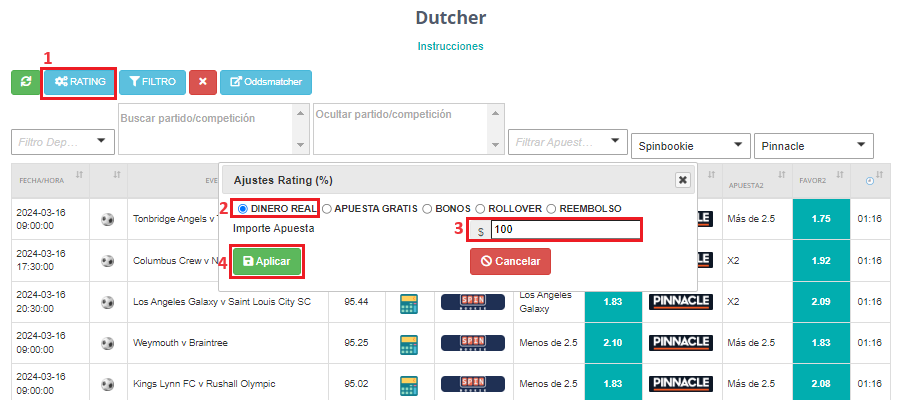Click odds 1.75 in Tonbridge Angels row
The height and width of the screenshot is (400, 901).
(821, 220)
